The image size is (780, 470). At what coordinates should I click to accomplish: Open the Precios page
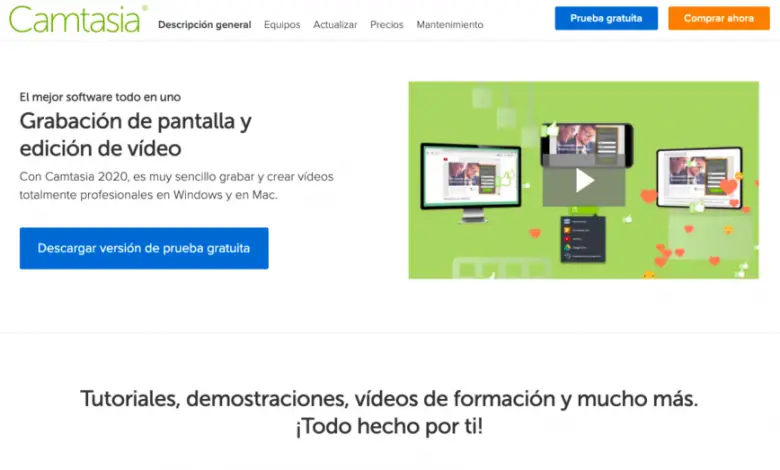pos(387,24)
